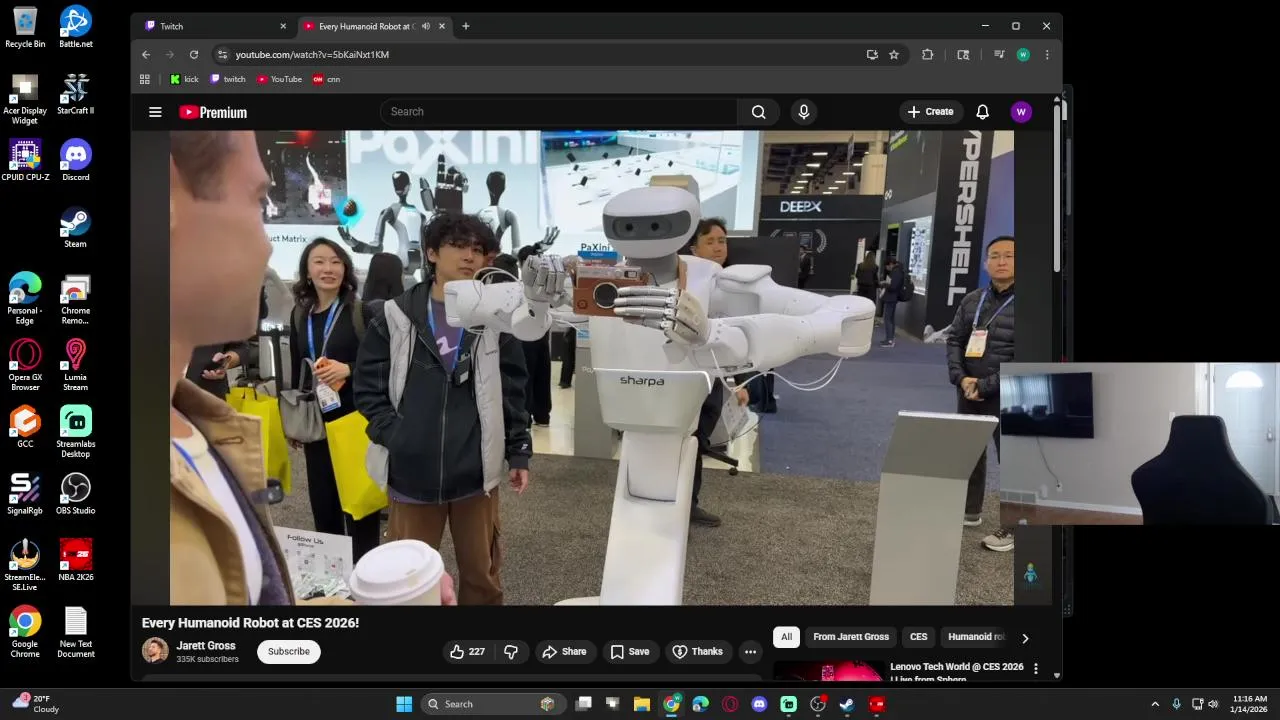The width and height of the screenshot is (1280, 720).
Task: Open Discord from the taskbar
Action: point(759,704)
